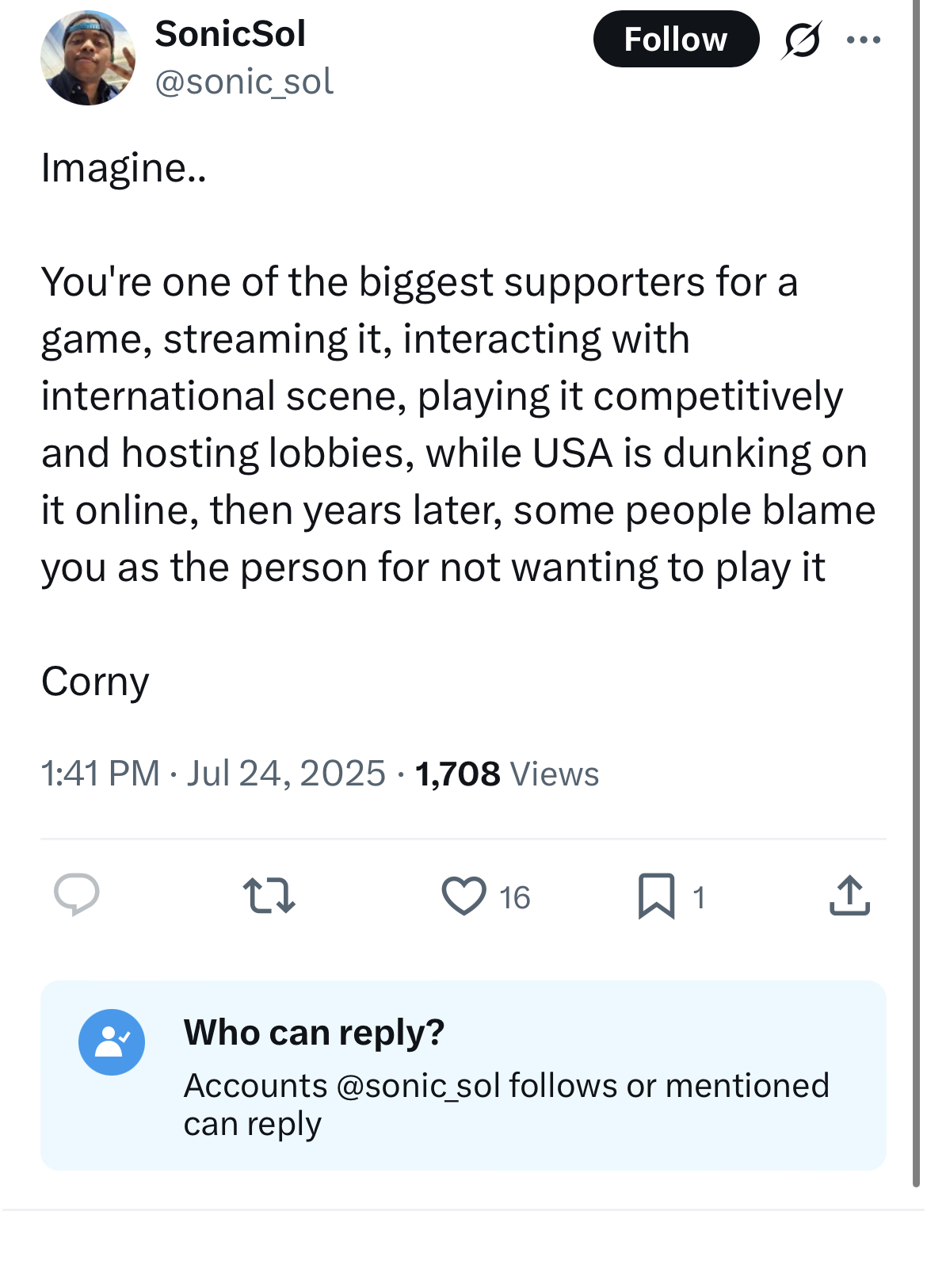Image resolution: width=927 pixels, height=1288 pixels.
Task: Open the Jul 24, 2025 date link
Action: coord(286,774)
